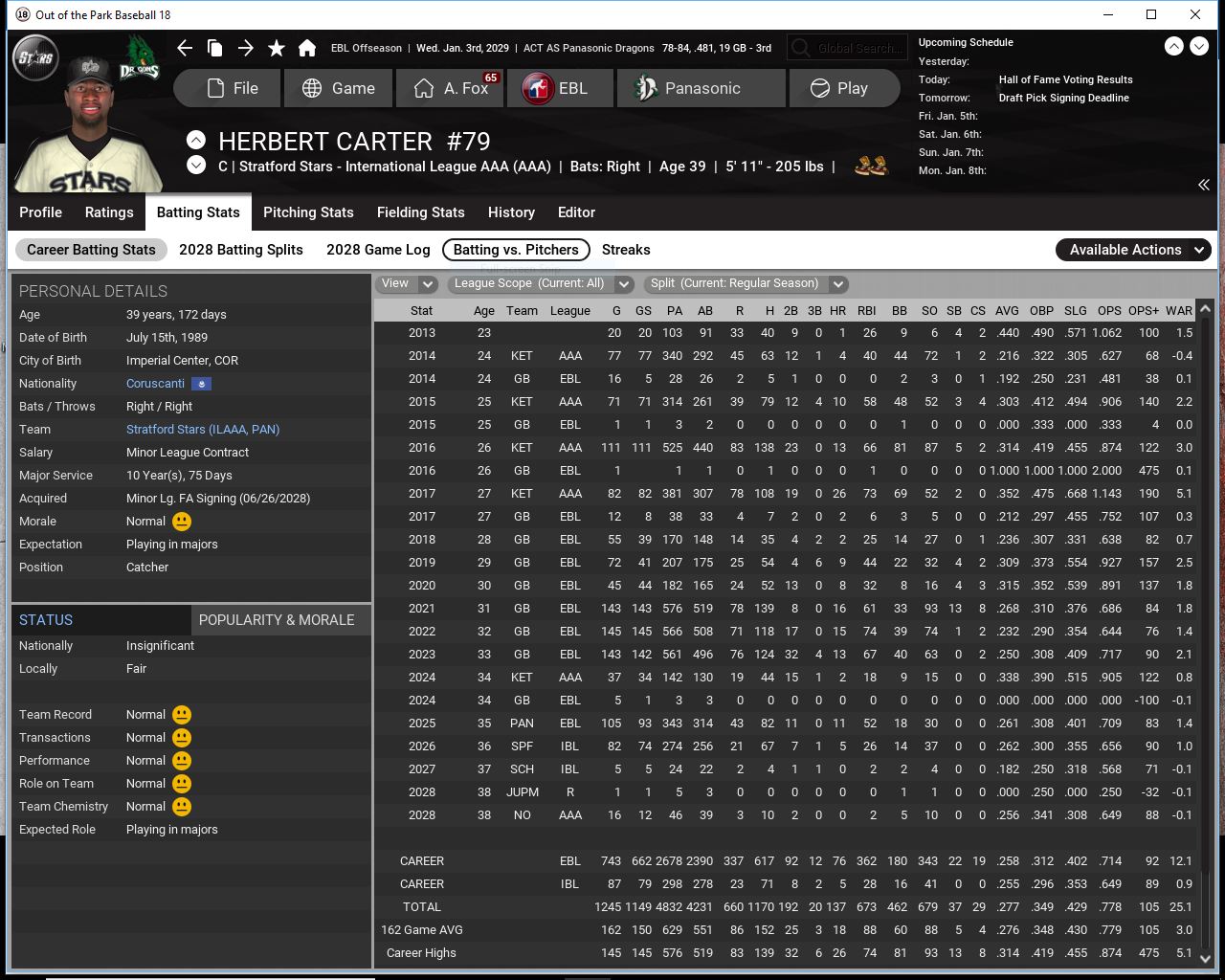Select the Career Highs row
Image resolution: width=1225 pixels, height=980 pixels.
click(786, 953)
